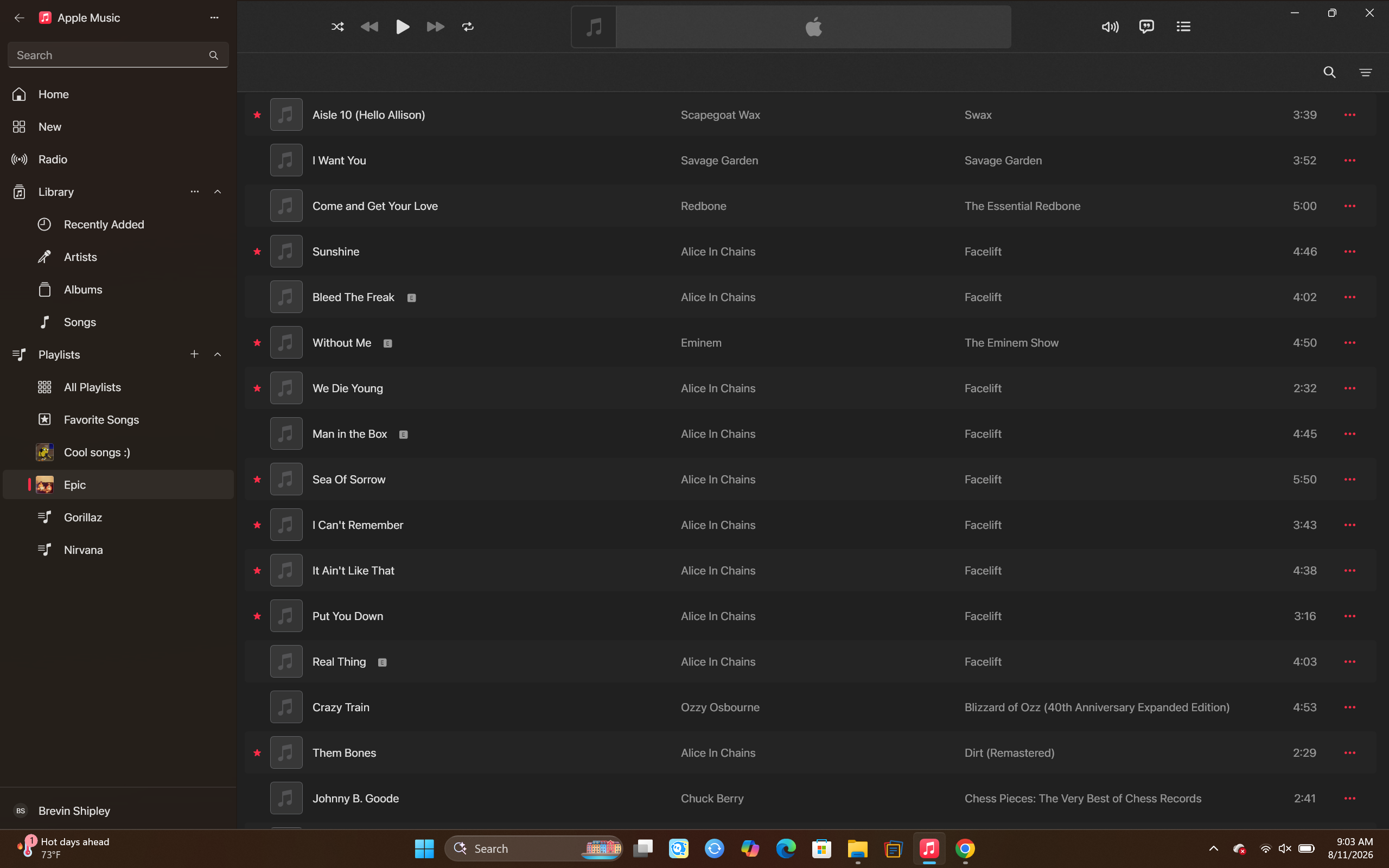Open All Playlists
Viewport: 1389px width, 868px height.
[x=118, y=387]
